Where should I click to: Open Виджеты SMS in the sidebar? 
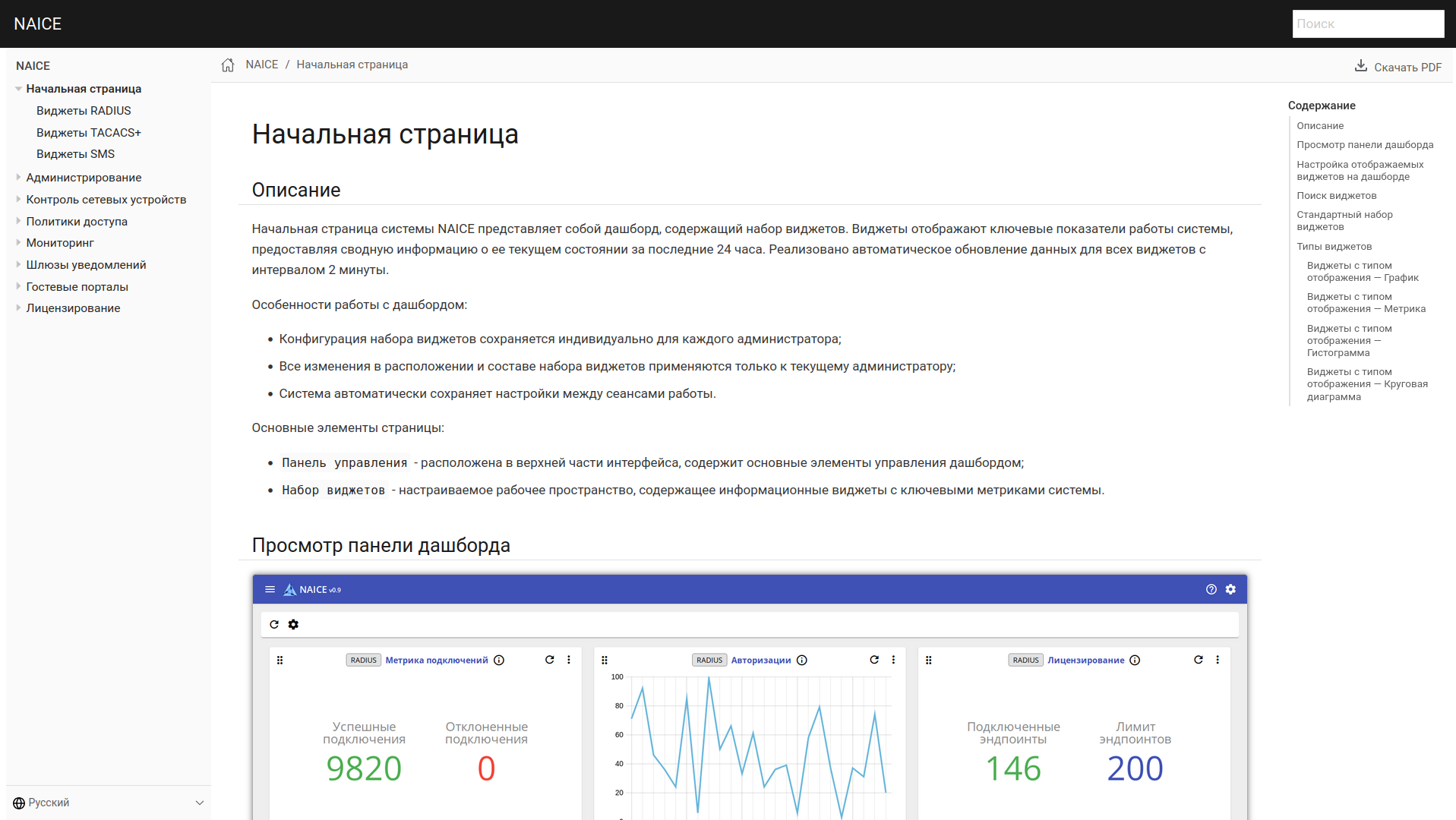(x=75, y=154)
